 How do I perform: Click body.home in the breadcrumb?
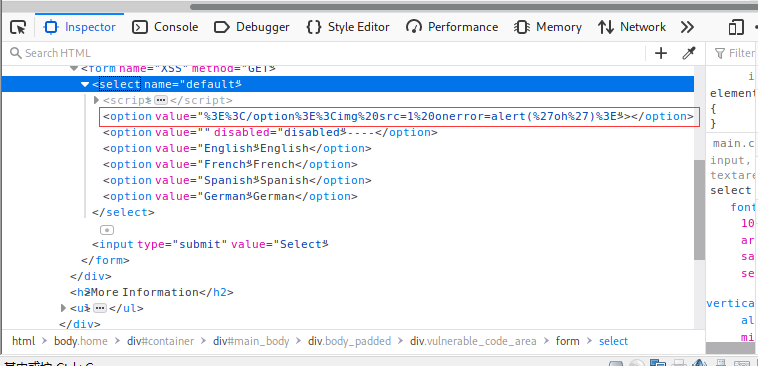[81, 341]
